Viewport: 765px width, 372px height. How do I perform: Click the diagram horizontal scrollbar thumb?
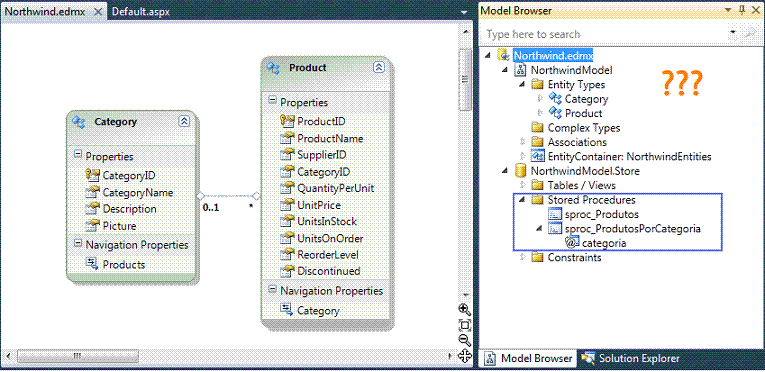77,356
